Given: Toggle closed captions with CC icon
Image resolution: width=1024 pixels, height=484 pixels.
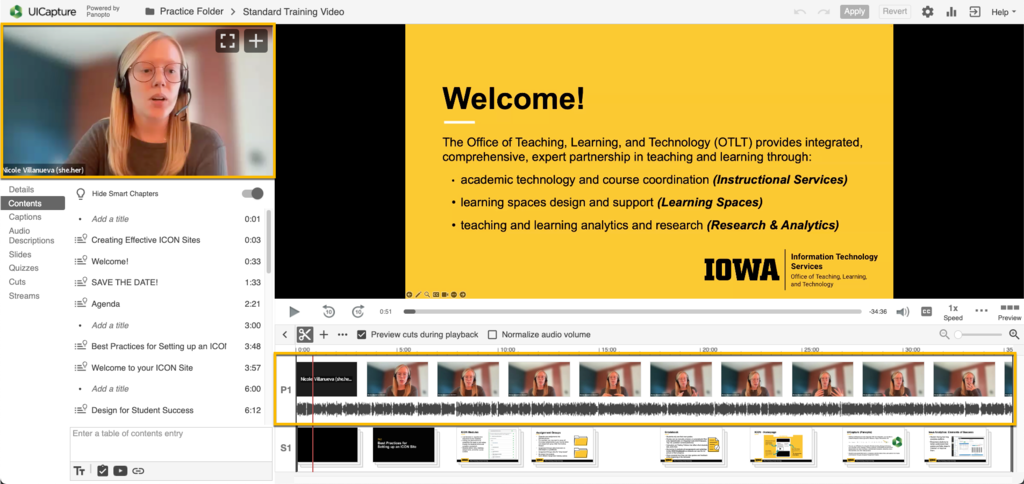Looking at the screenshot, I should point(926,312).
